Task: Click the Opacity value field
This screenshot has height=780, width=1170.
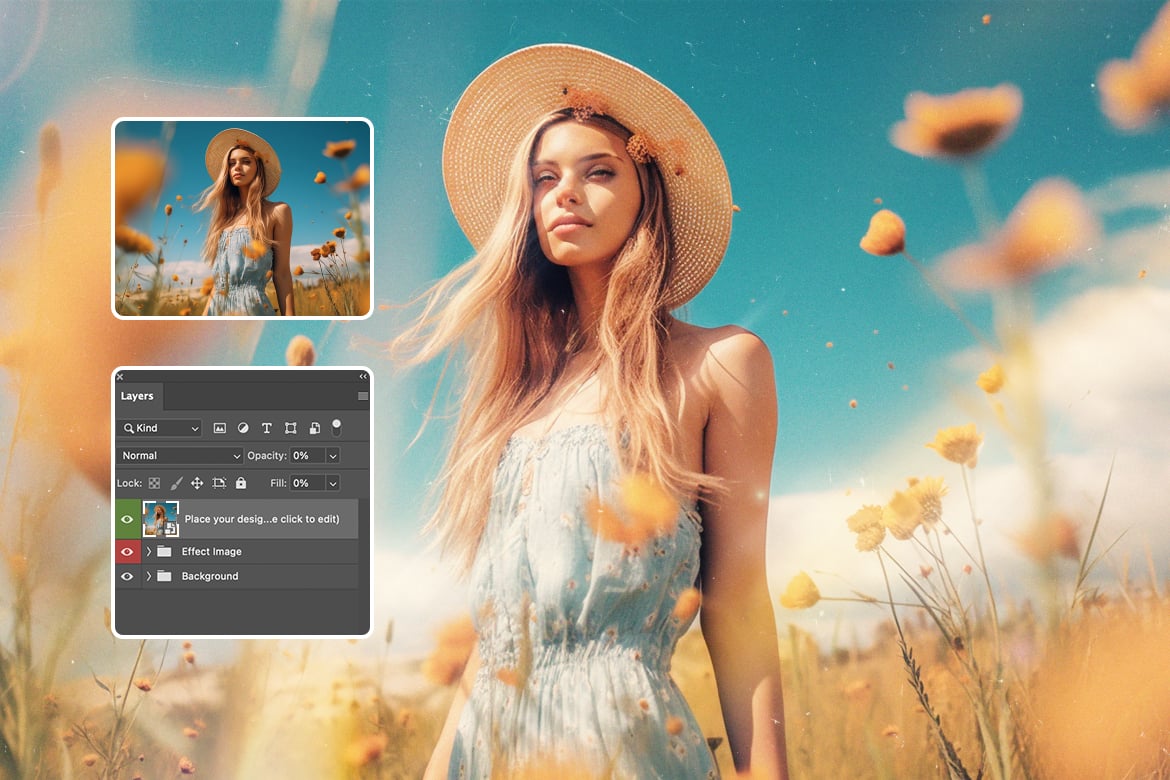Action: click(307, 455)
